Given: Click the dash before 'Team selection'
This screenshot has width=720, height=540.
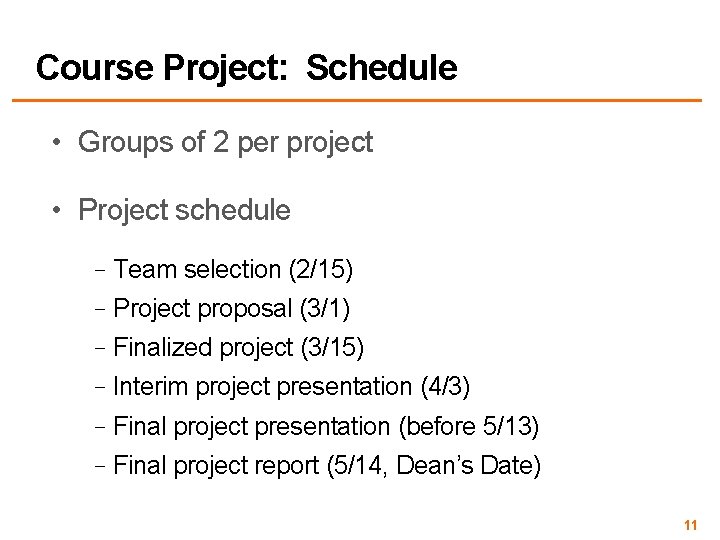Looking at the screenshot, I should click(100, 270).
